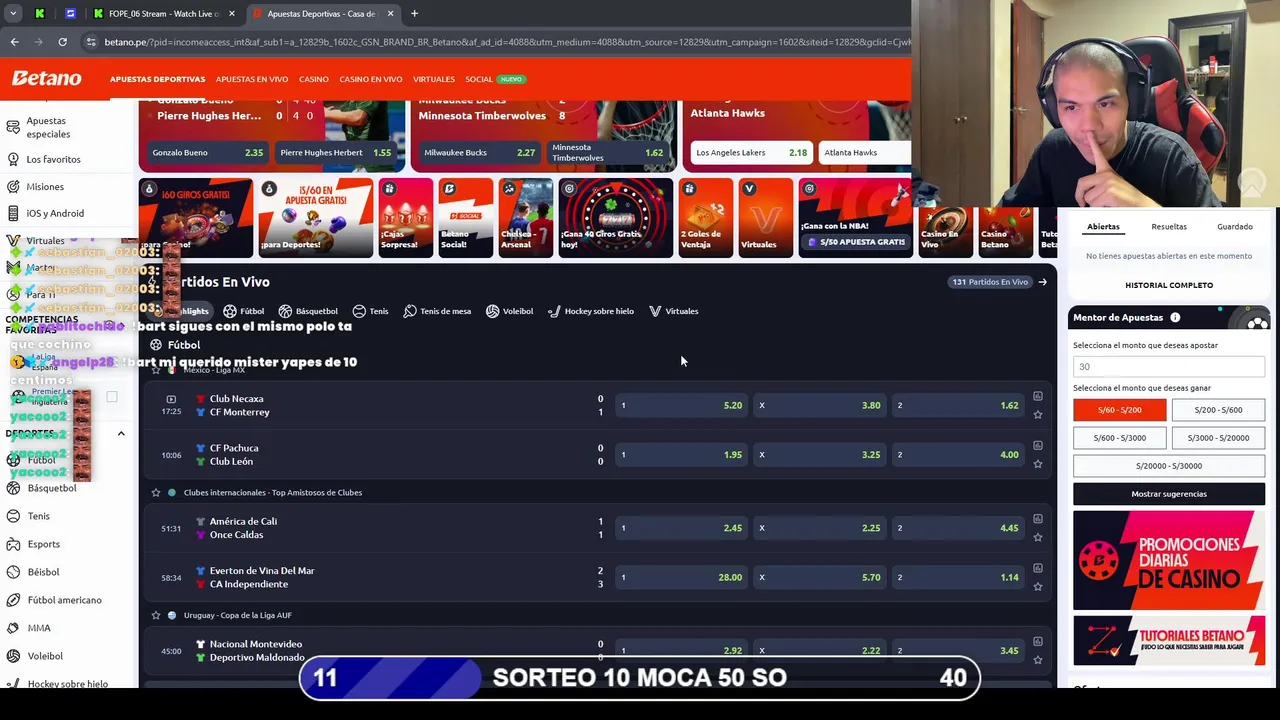Click the Mentor de Apuestas info icon
This screenshot has height=720, width=1280.
[x=1175, y=318]
